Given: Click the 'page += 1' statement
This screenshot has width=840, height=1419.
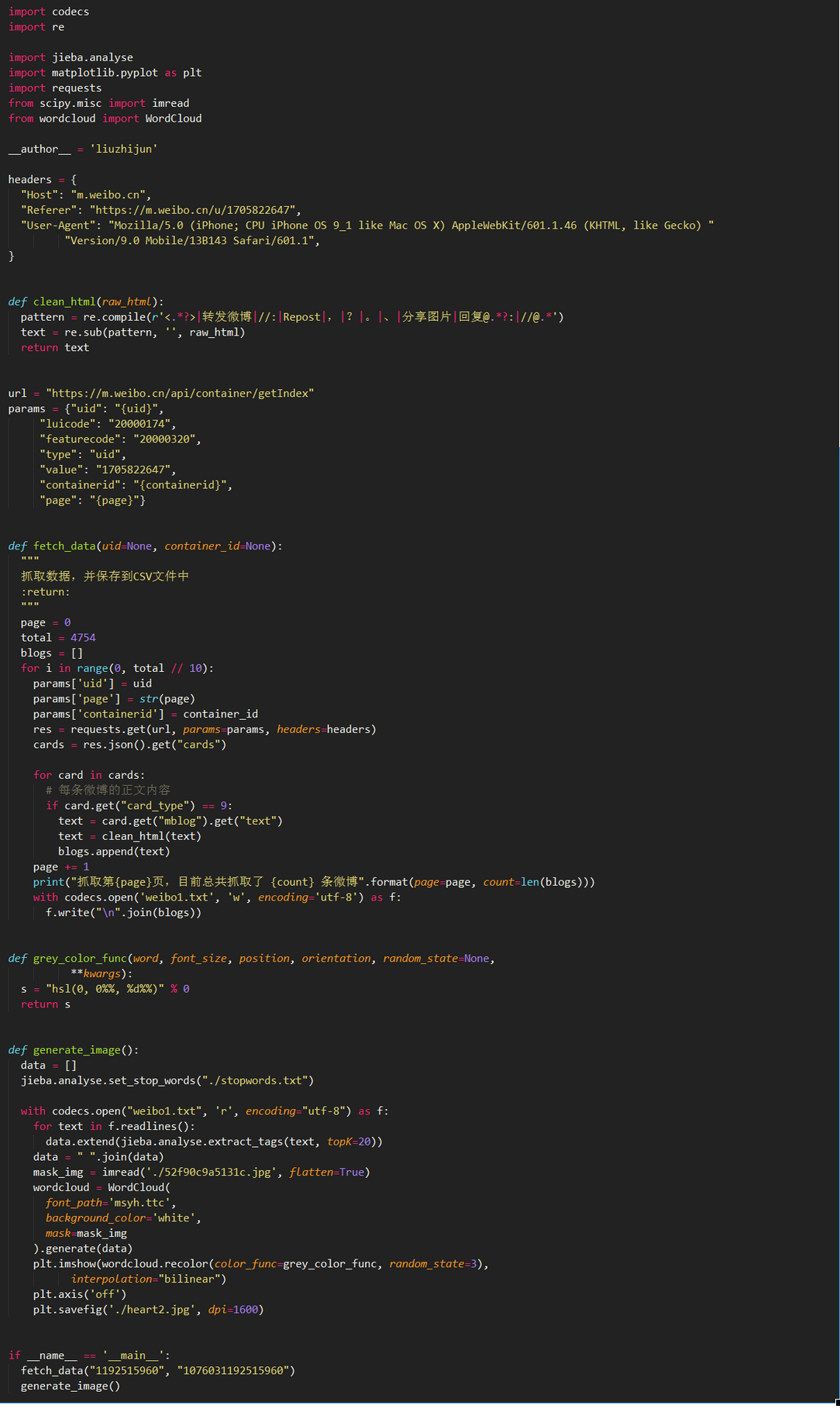Looking at the screenshot, I should point(61,867).
